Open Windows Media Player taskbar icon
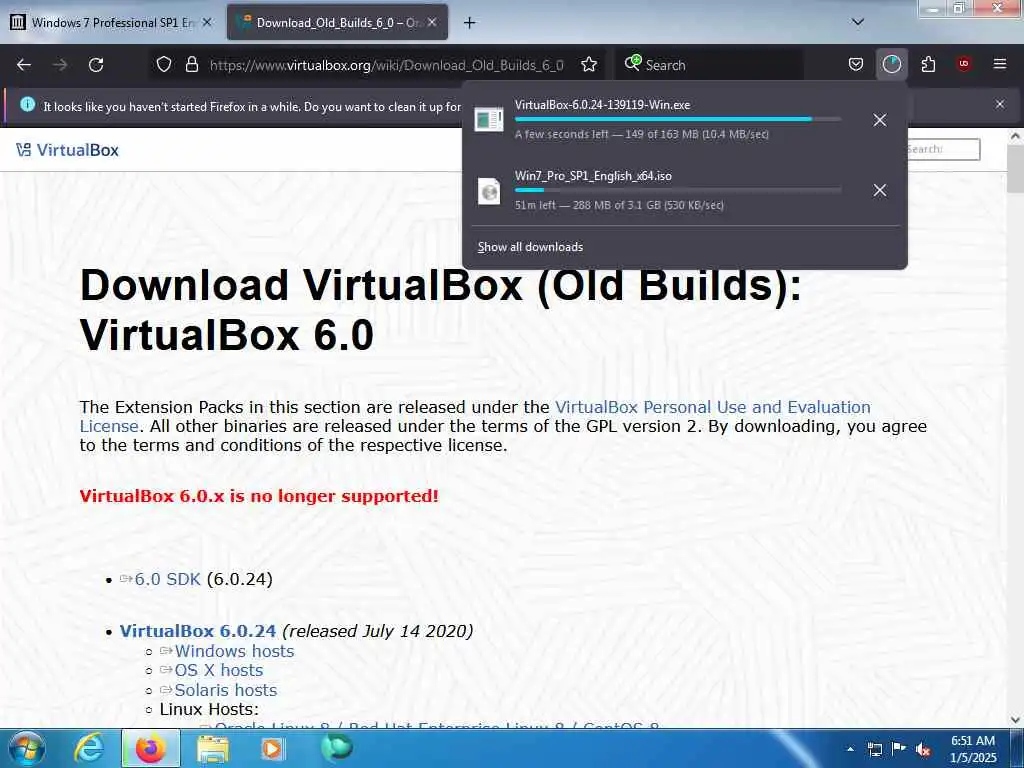The image size is (1024, 768). pos(273,748)
